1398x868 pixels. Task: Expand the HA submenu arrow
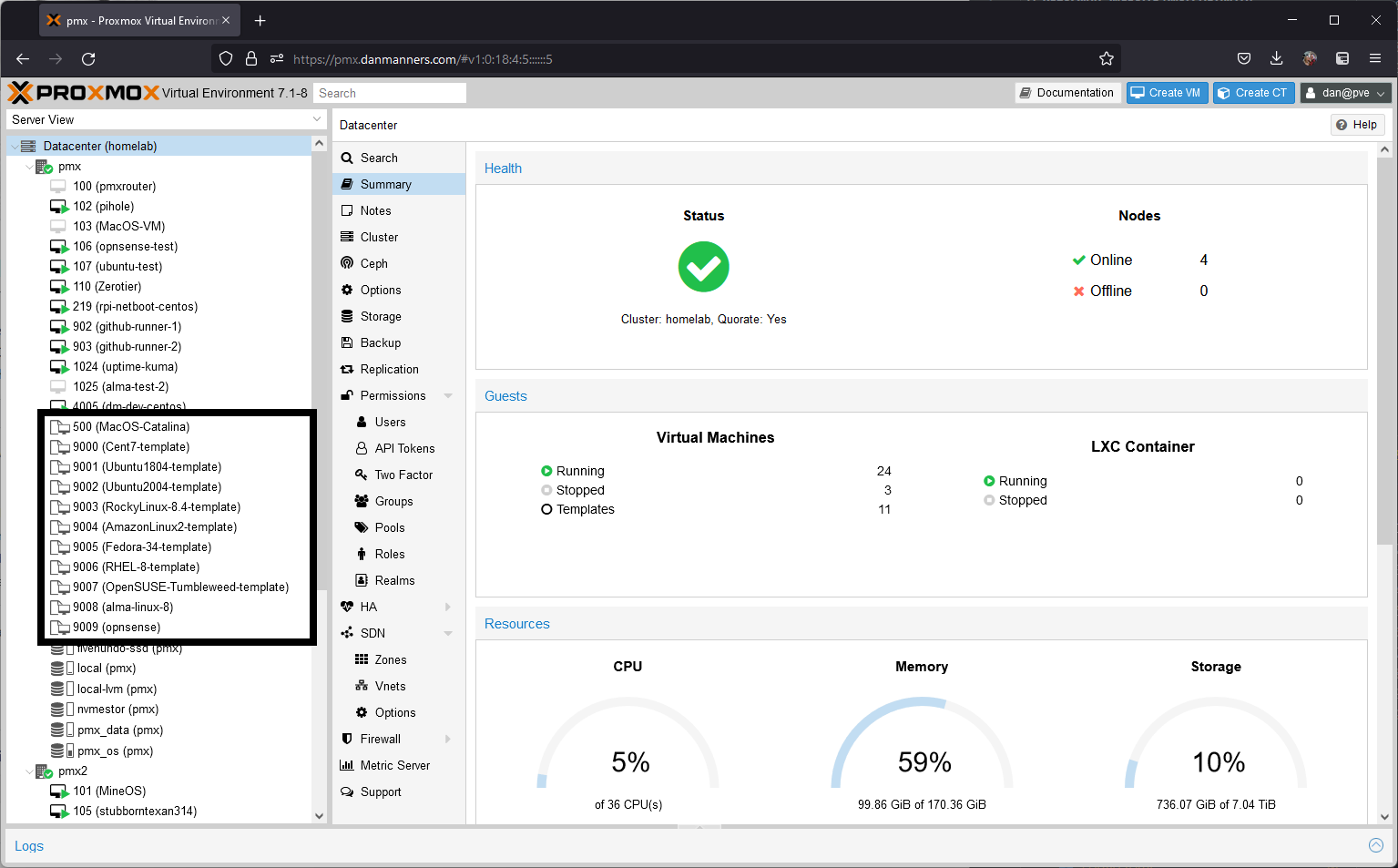(x=448, y=607)
